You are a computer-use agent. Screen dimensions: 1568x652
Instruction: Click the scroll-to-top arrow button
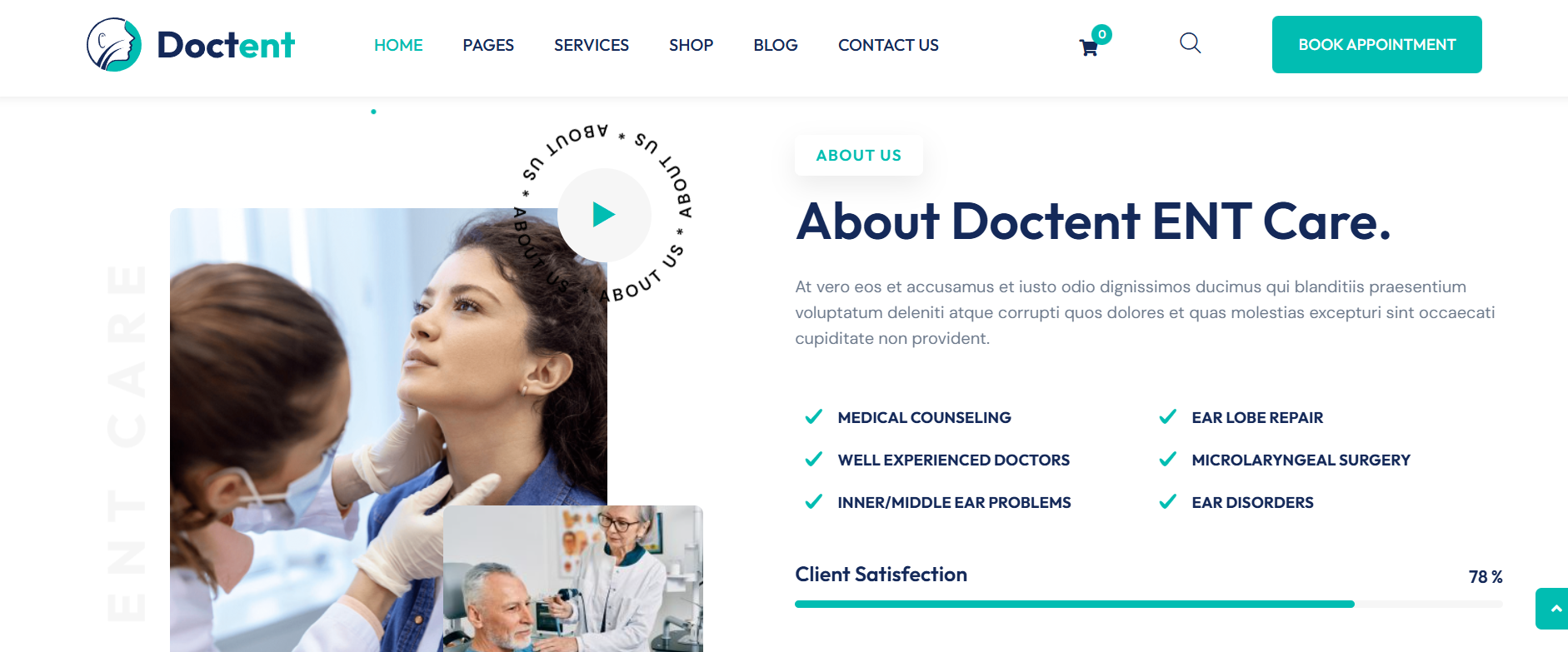pos(1553,609)
